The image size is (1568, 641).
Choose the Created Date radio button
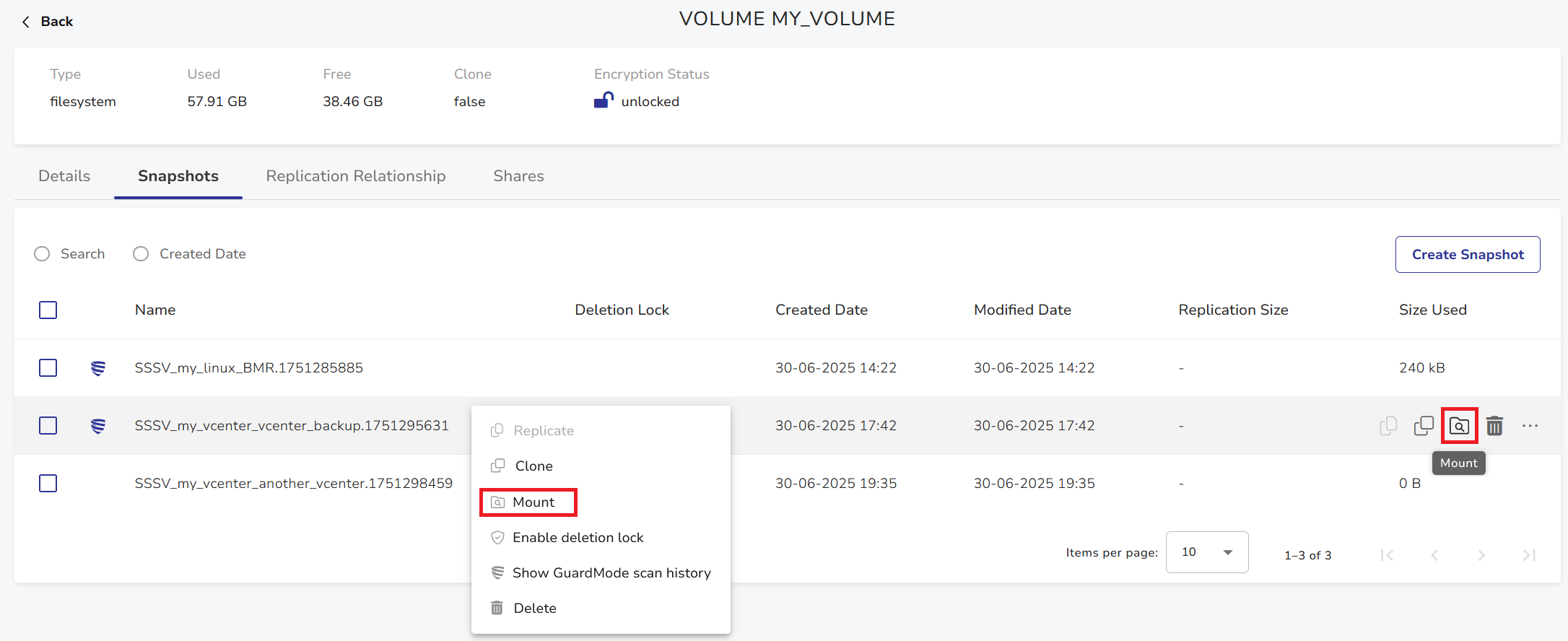pyautogui.click(x=141, y=254)
